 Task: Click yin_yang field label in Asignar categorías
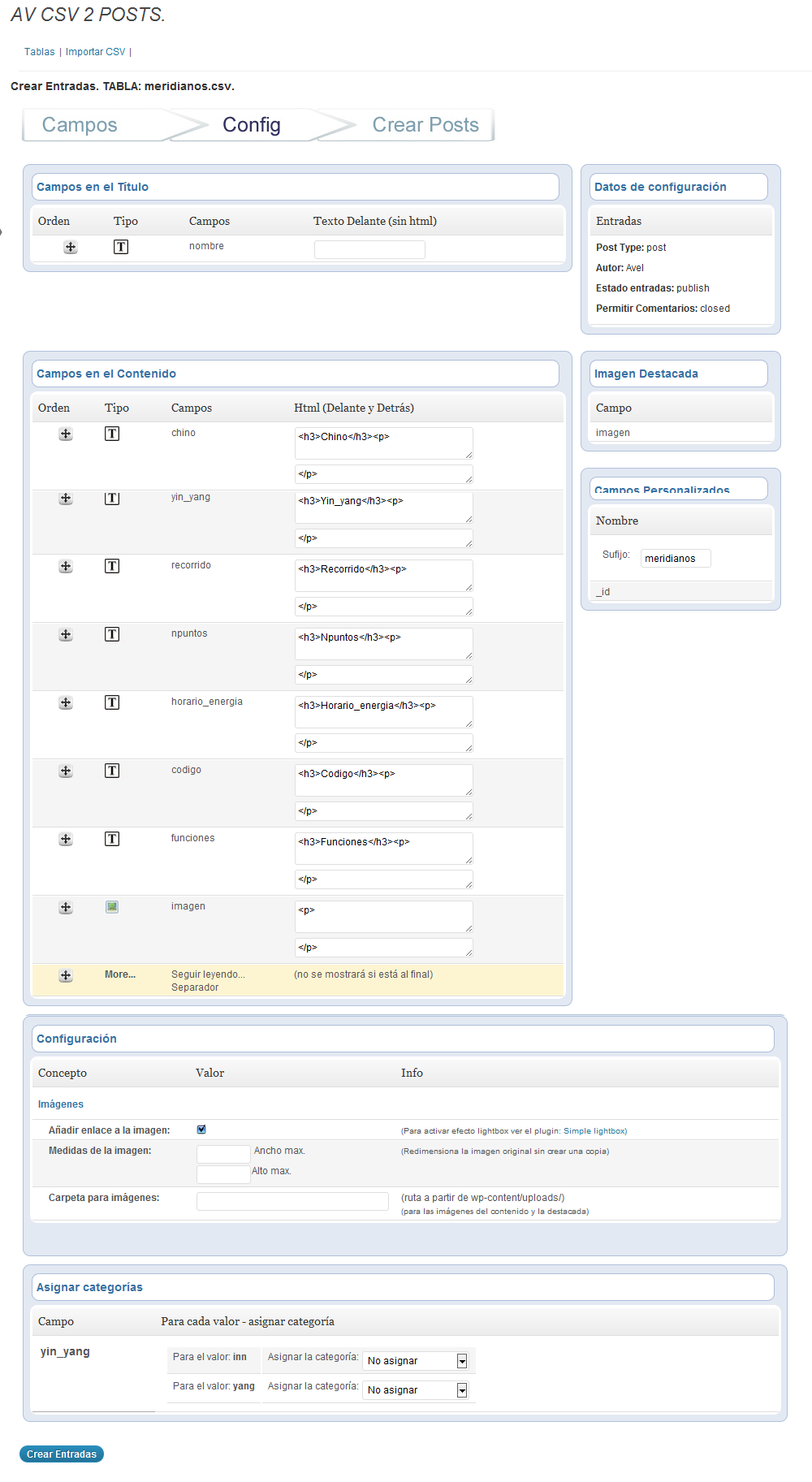click(65, 1351)
